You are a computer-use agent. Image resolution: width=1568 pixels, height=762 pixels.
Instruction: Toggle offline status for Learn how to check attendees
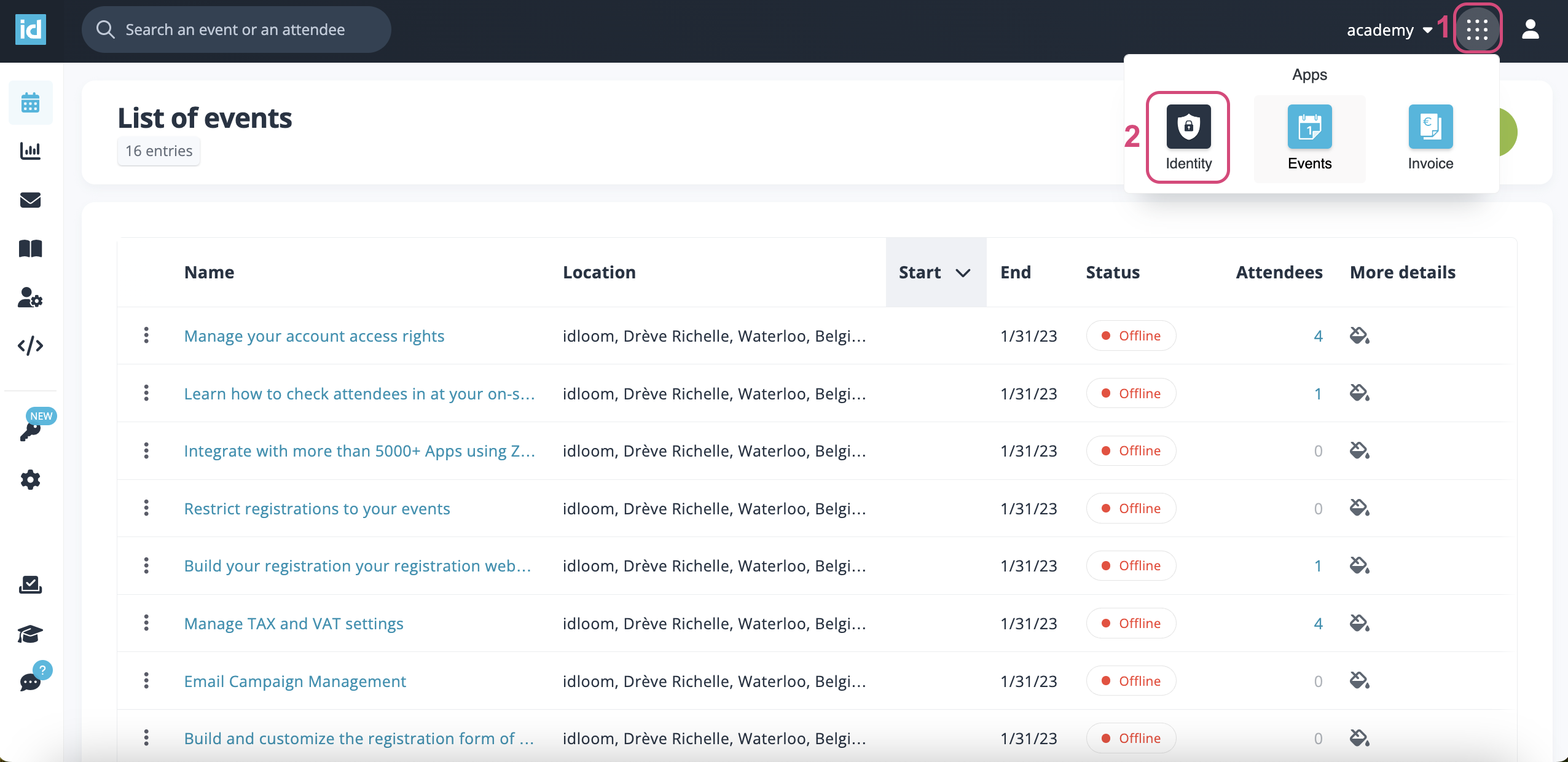(1130, 392)
